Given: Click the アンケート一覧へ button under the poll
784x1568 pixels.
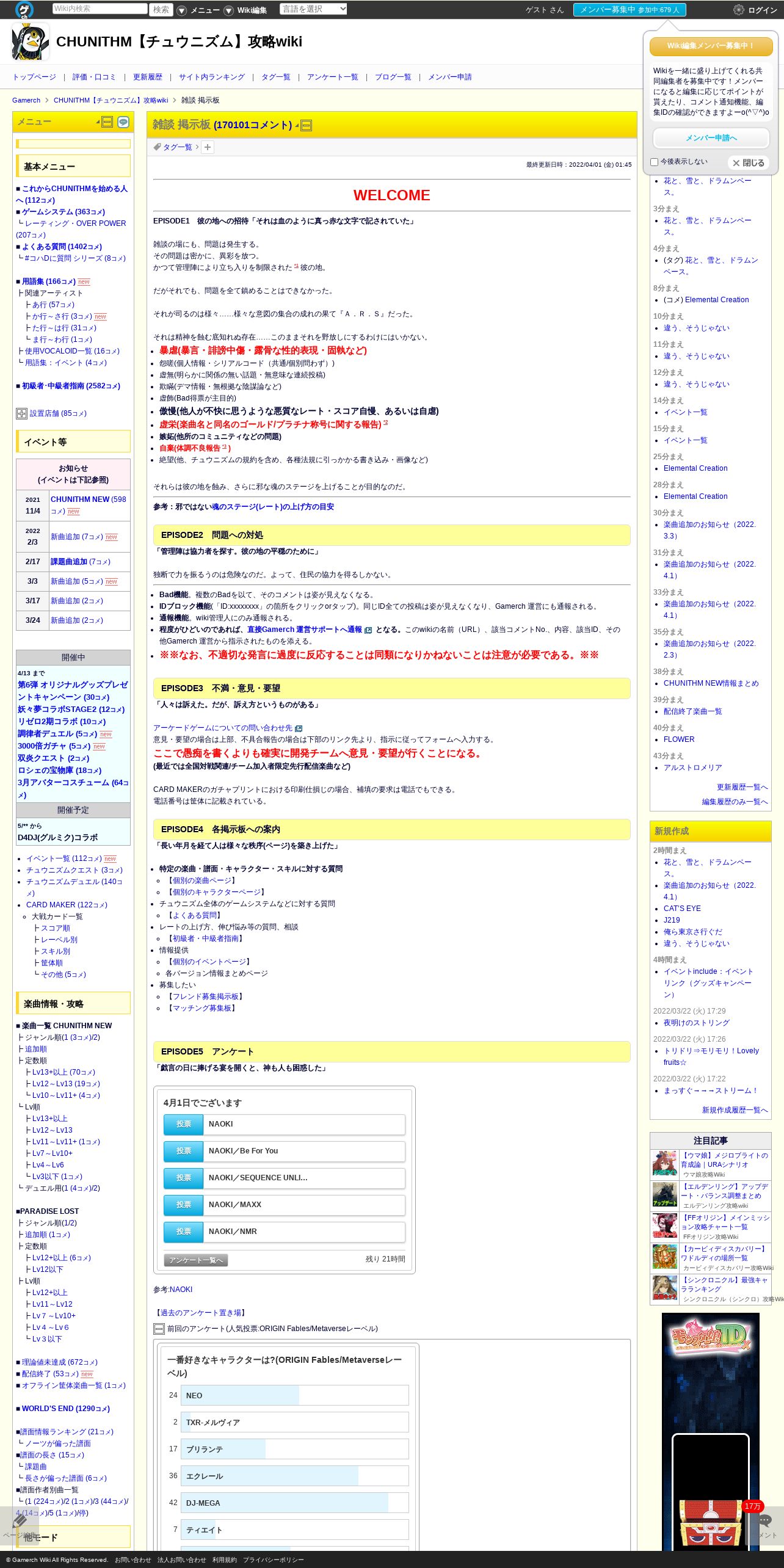Looking at the screenshot, I should click(196, 1260).
